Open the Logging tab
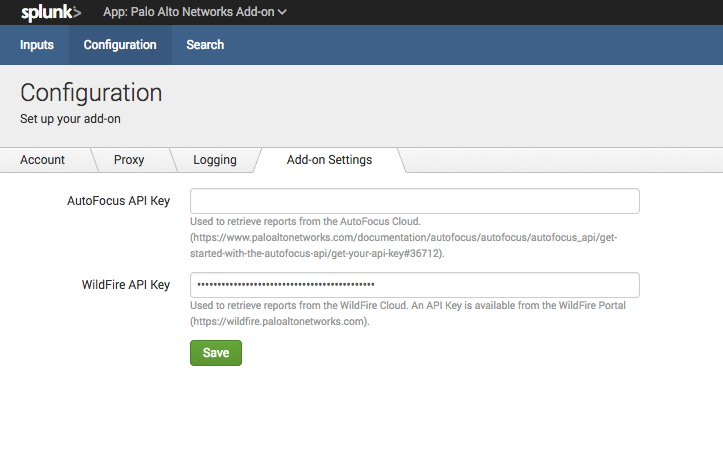 (x=215, y=160)
